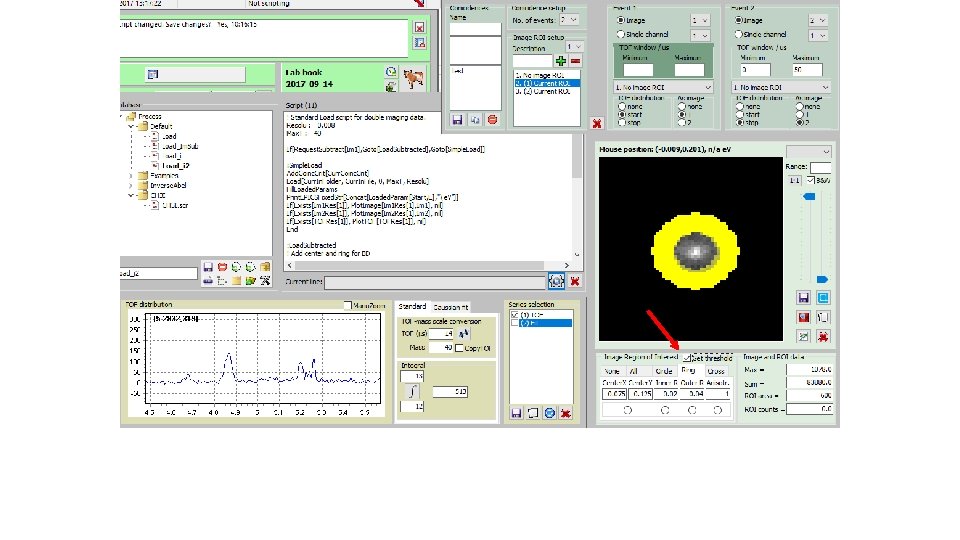The image size is (960, 540).
Task: Click the TOF window Maximum field in Event 2
Action: pos(808,70)
